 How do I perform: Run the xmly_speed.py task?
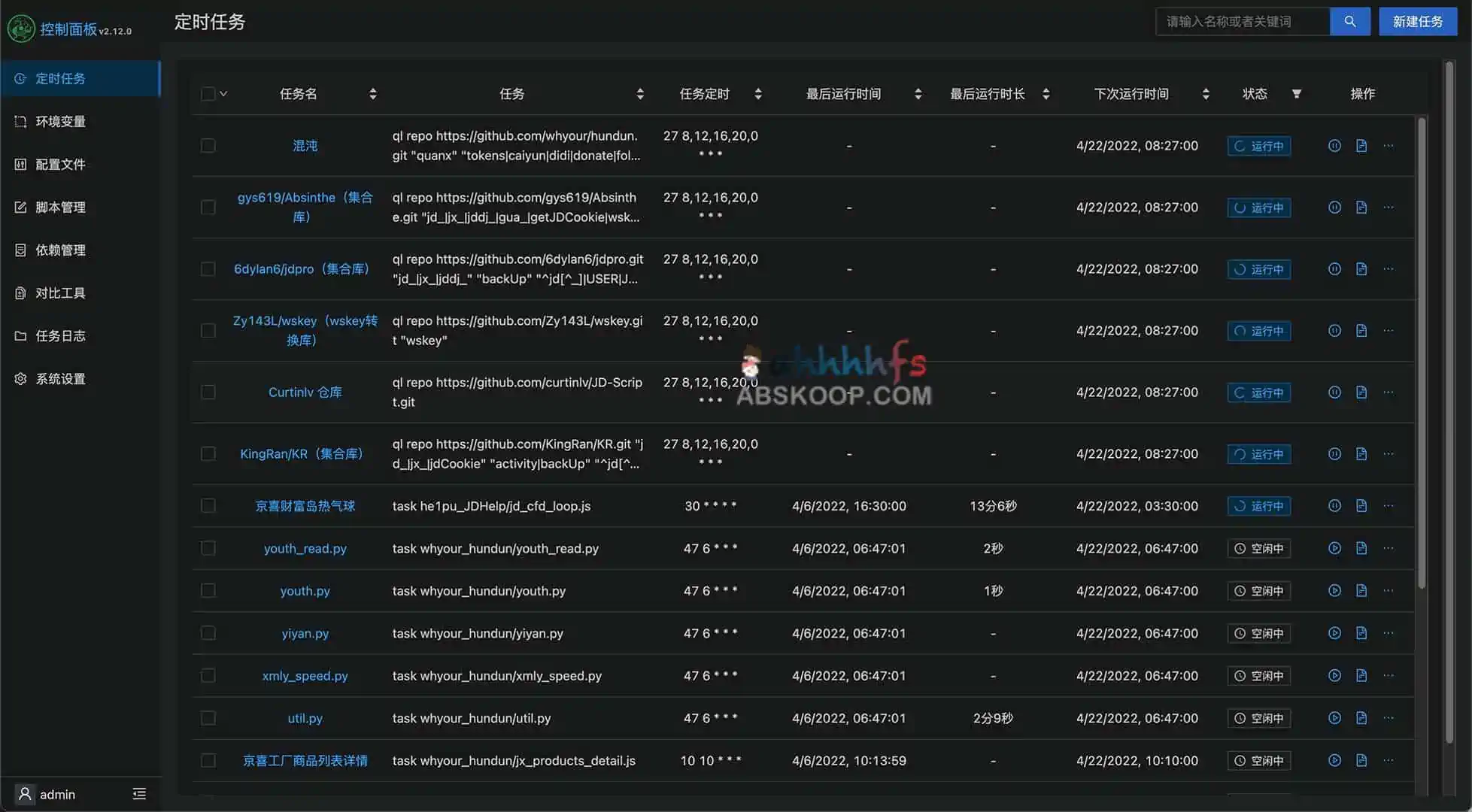pyautogui.click(x=1334, y=676)
